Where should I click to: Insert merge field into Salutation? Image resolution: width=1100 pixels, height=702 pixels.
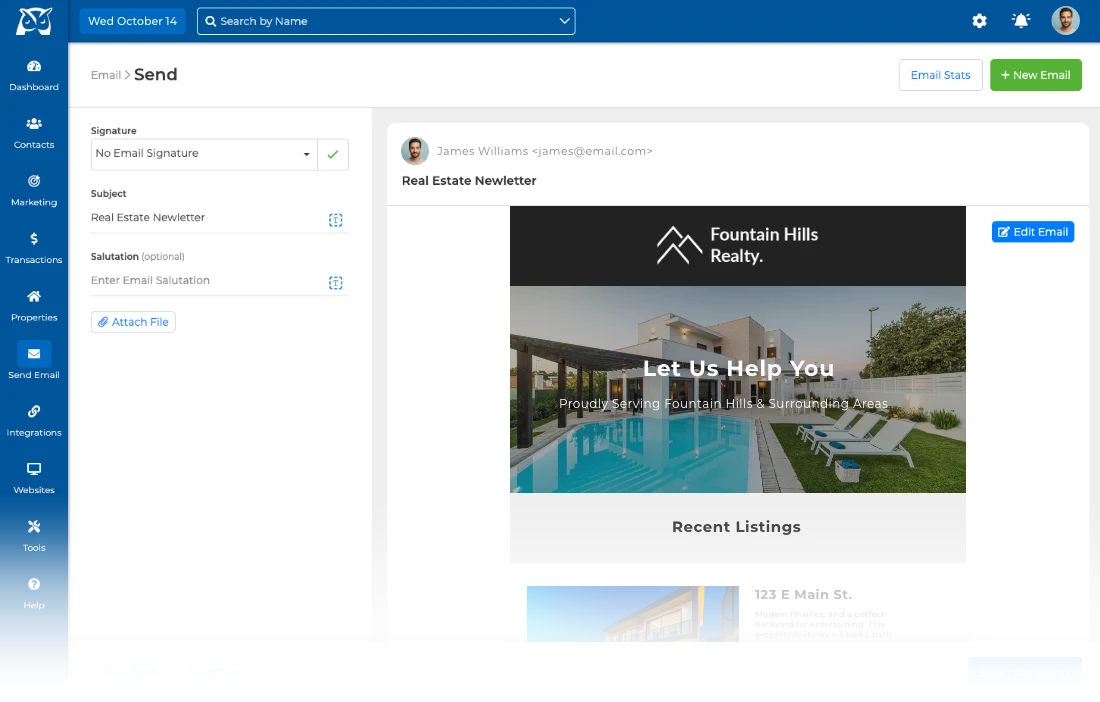tap(335, 283)
